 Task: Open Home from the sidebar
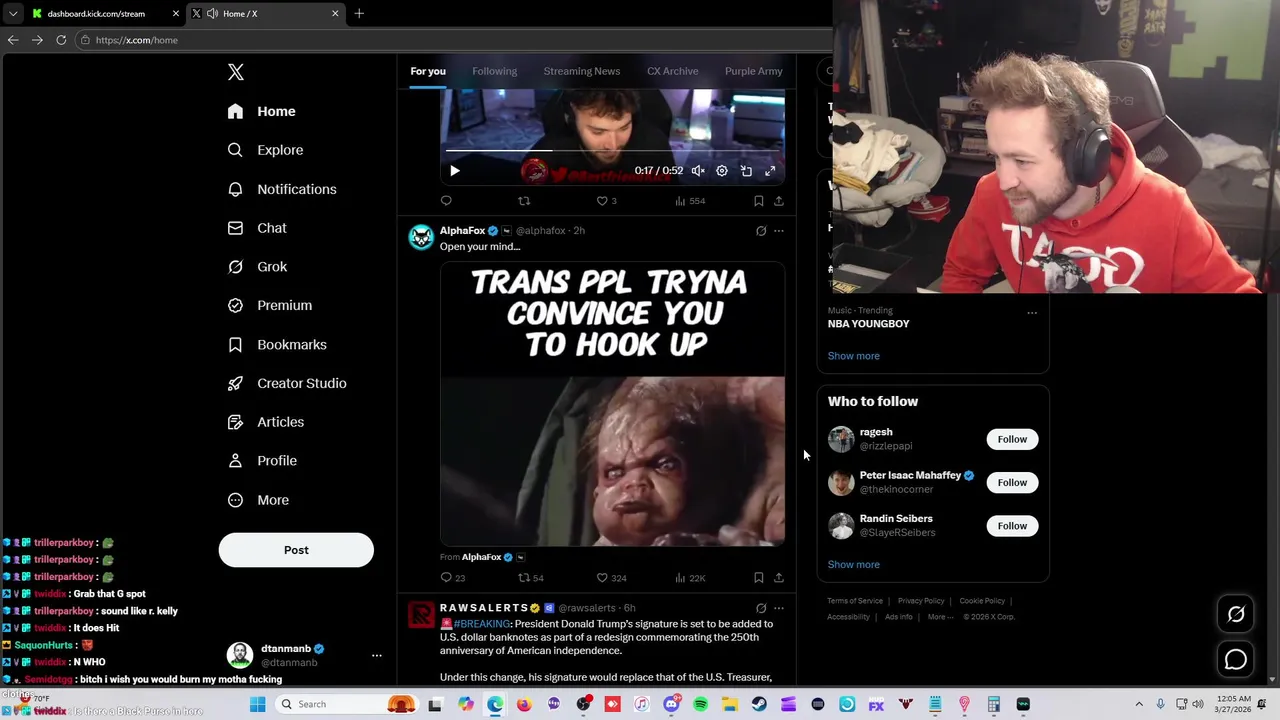click(262, 111)
